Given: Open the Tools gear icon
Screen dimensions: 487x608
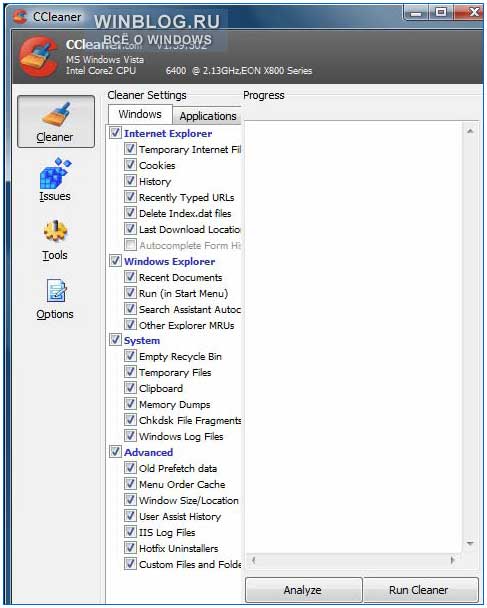Looking at the screenshot, I should [55, 231].
